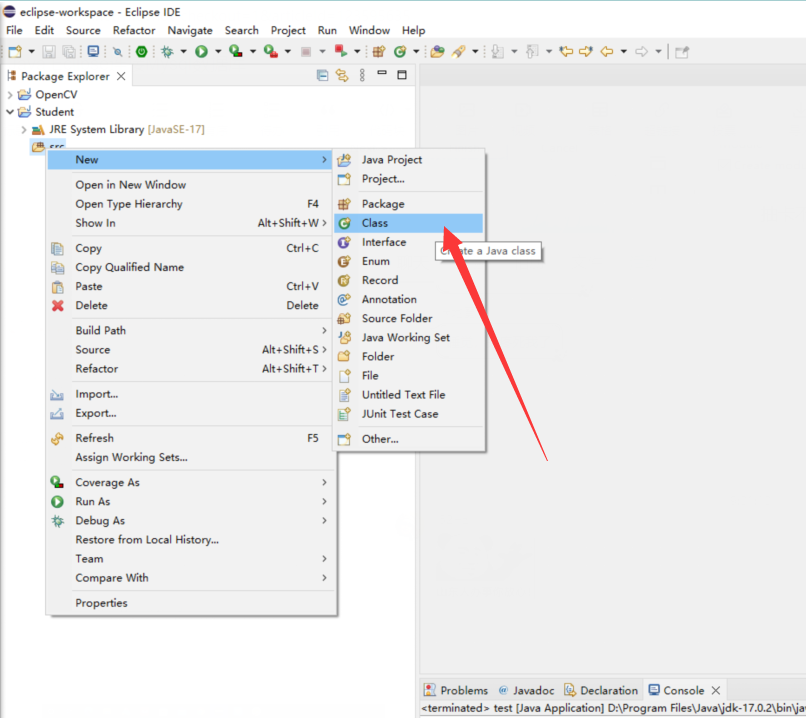The width and height of the screenshot is (806, 718).
Task: Collapse All in Package Explorer toolbar
Action: coord(322,76)
